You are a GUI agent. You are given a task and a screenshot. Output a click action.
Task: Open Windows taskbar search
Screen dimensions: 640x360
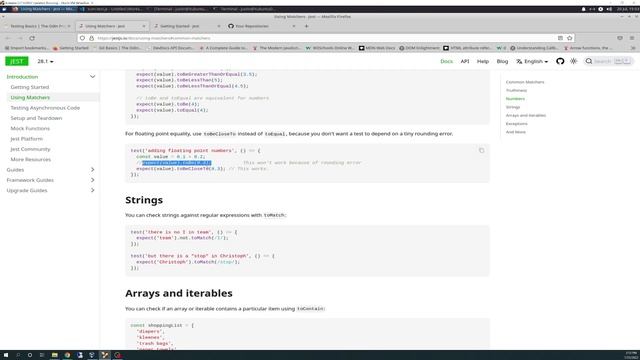tap(18, 355)
